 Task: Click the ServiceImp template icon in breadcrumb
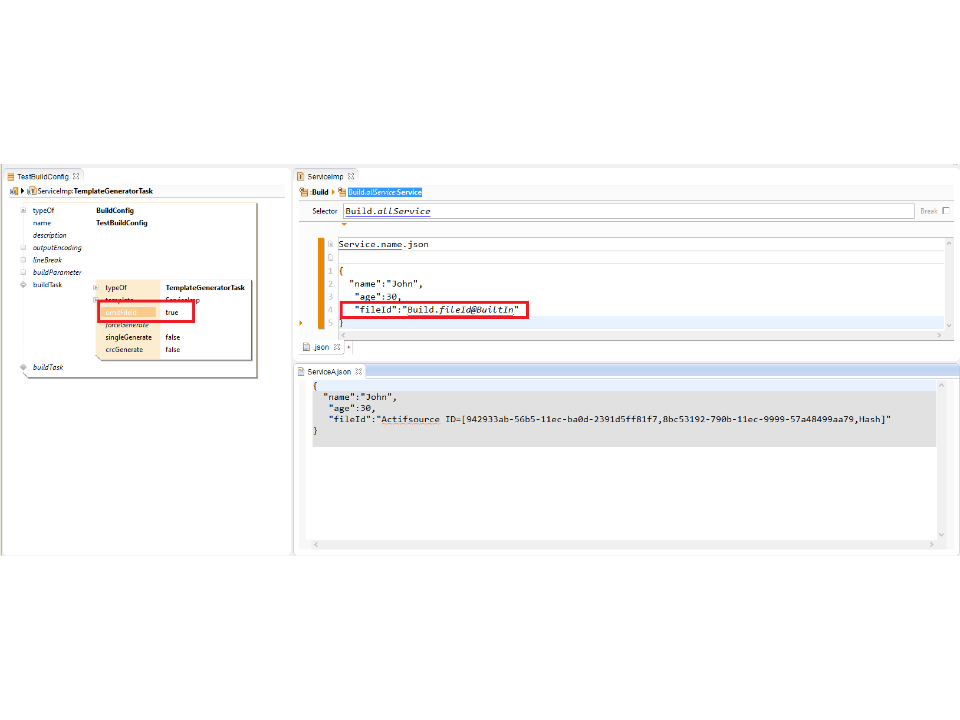click(x=31, y=191)
